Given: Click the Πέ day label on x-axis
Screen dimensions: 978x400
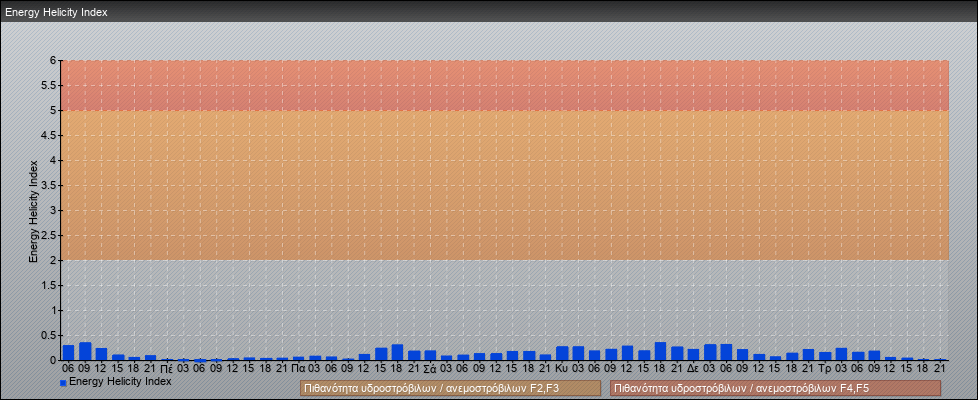Looking at the screenshot, I should click(167, 369).
